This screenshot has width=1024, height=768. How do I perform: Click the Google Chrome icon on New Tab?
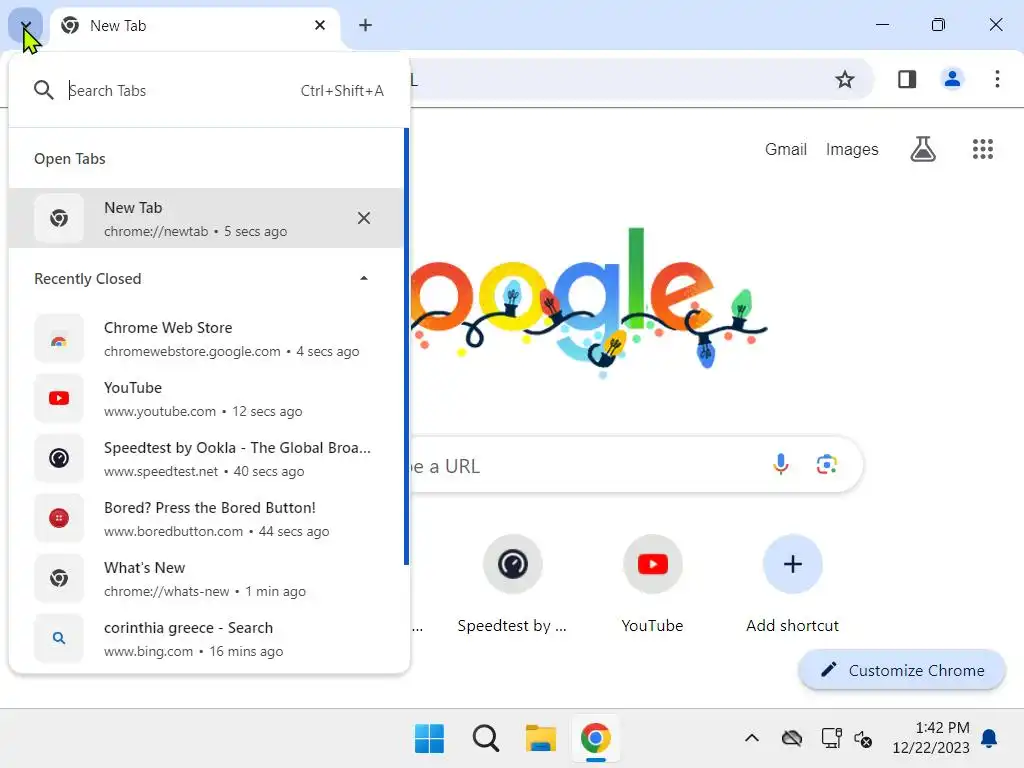click(70, 25)
